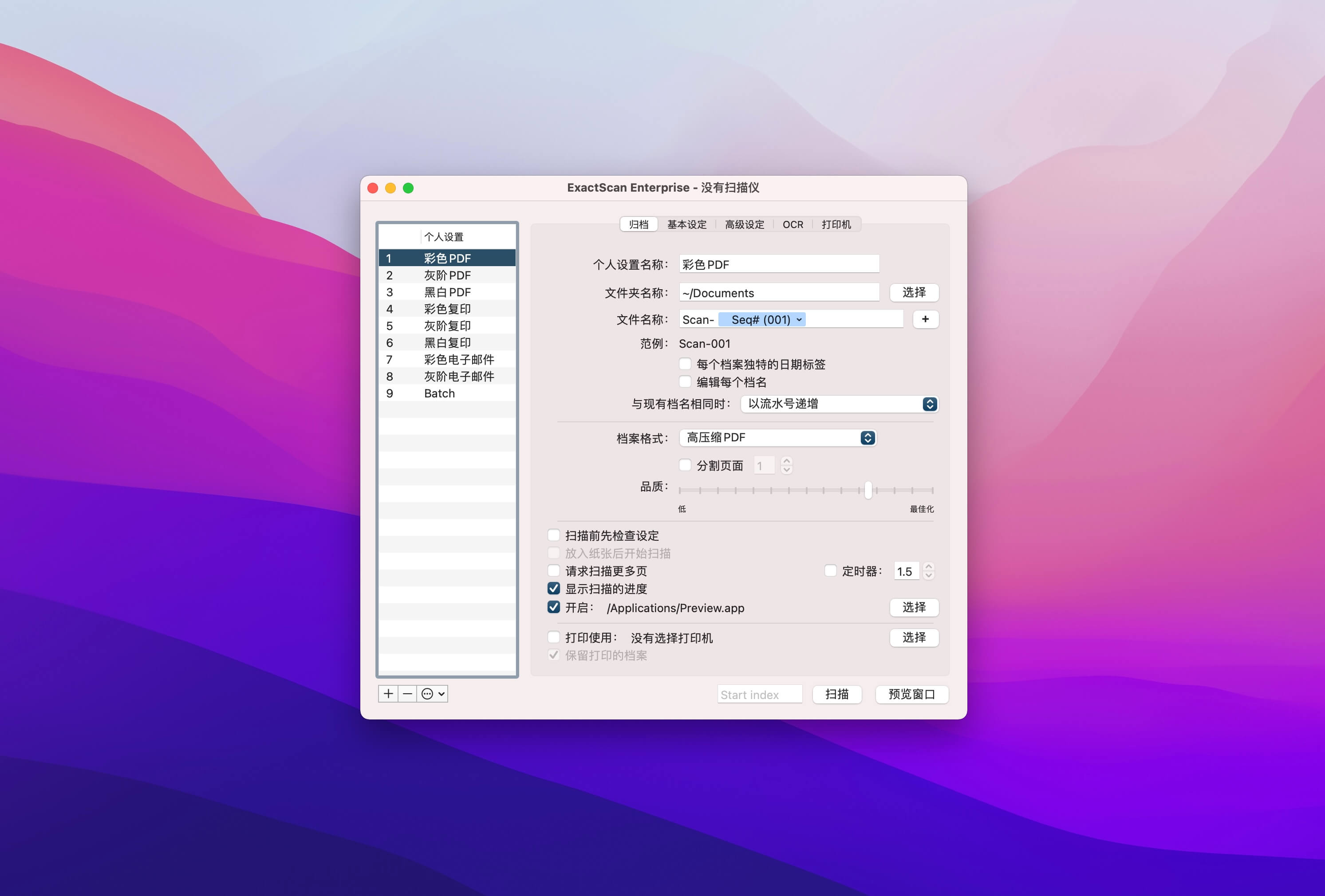Select profile 彩色电子邮件

(x=447, y=359)
